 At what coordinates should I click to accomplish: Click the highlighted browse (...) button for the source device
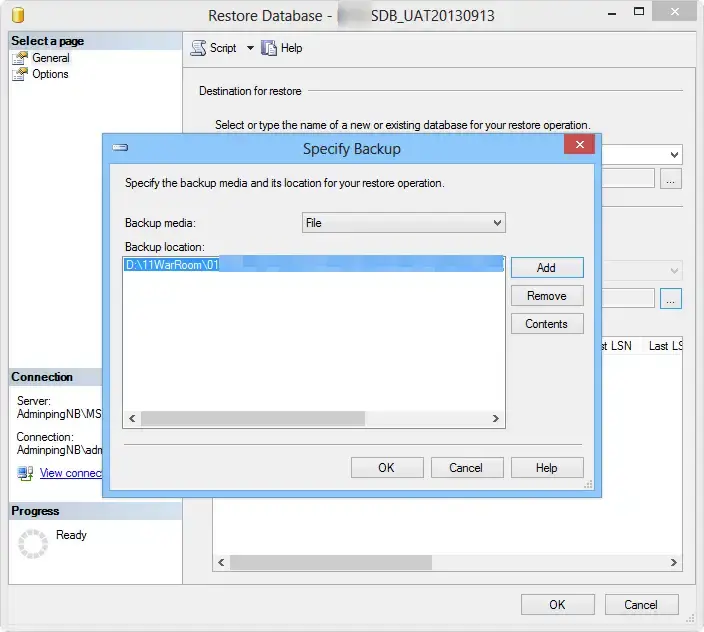click(x=670, y=299)
